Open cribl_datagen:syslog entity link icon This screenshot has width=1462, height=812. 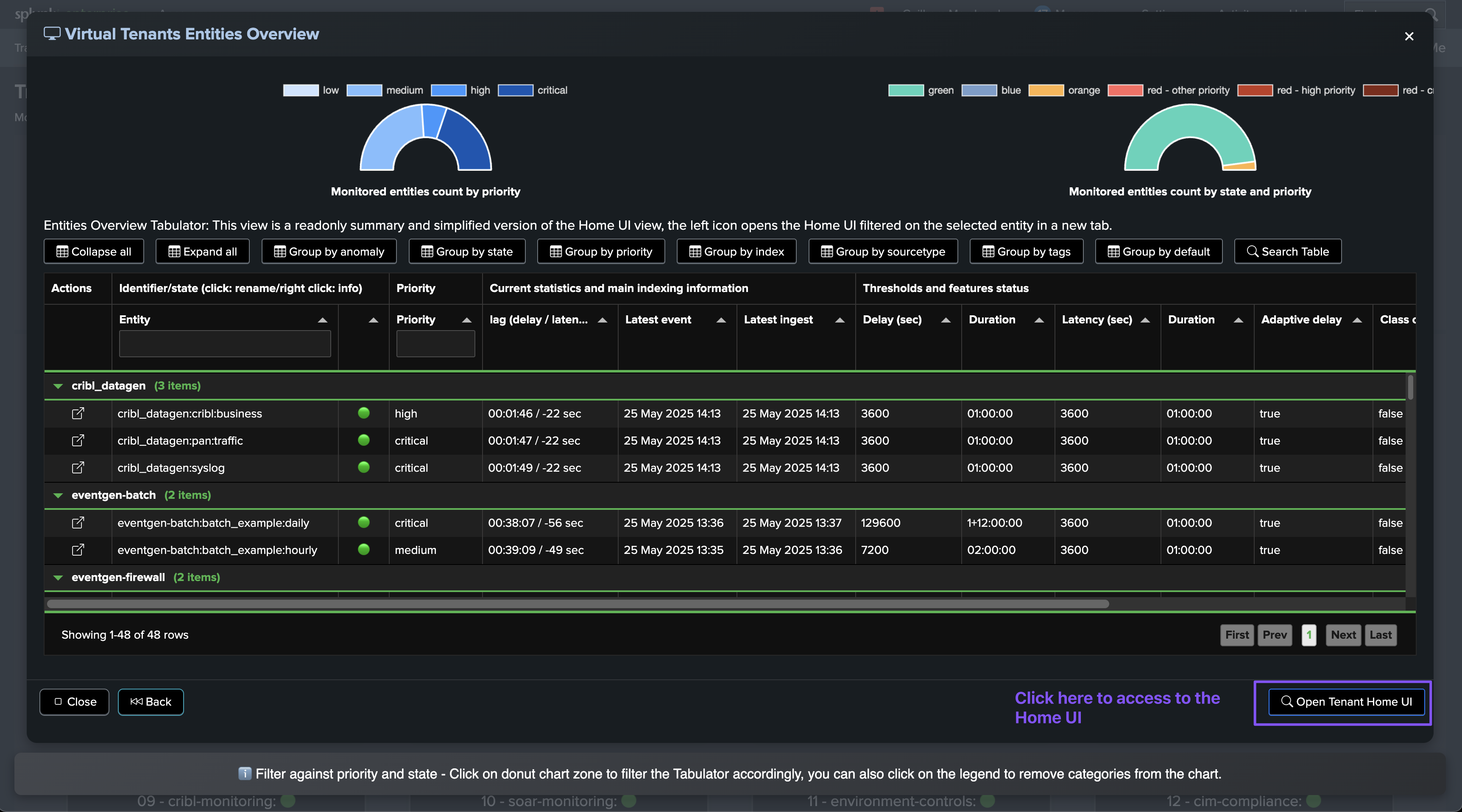point(78,467)
